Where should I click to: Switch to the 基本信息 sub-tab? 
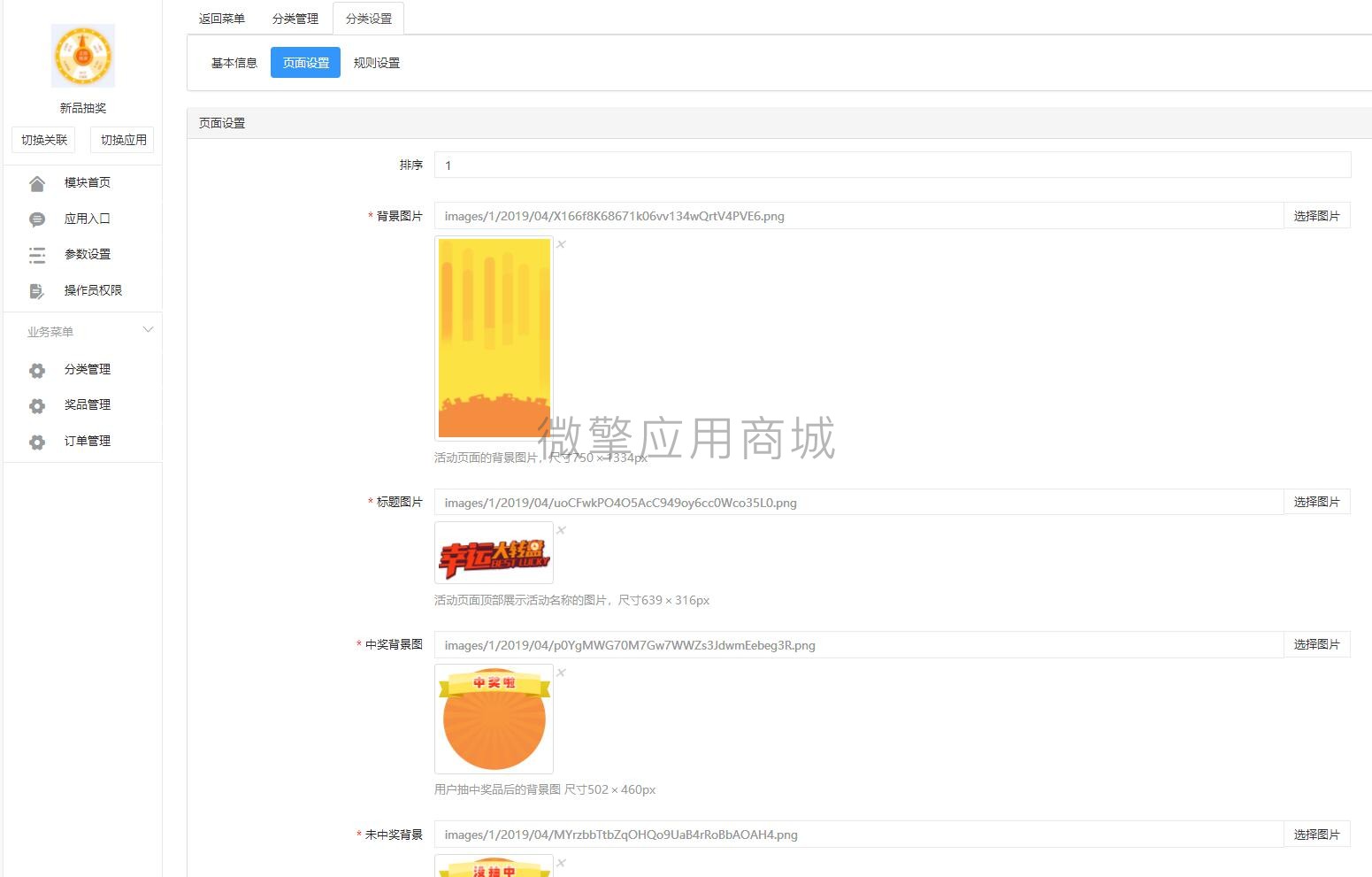[234, 63]
